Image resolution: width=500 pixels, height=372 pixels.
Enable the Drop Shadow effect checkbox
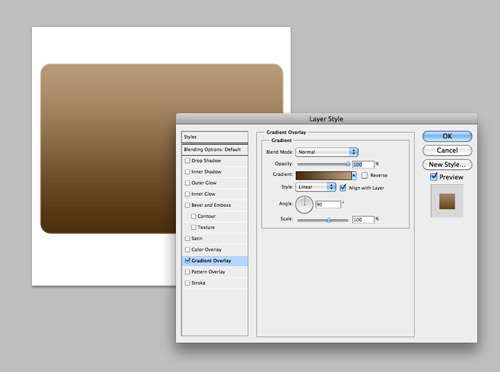coord(187,161)
